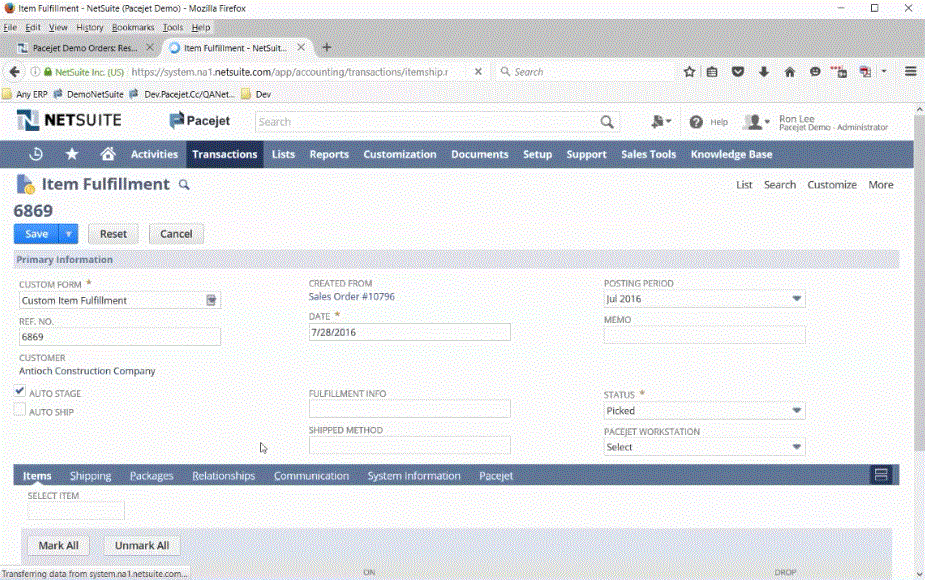The width and height of the screenshot is (925, 580).
Task: Open the Shortcuts star icon
Action: click(x=72, y=154)
